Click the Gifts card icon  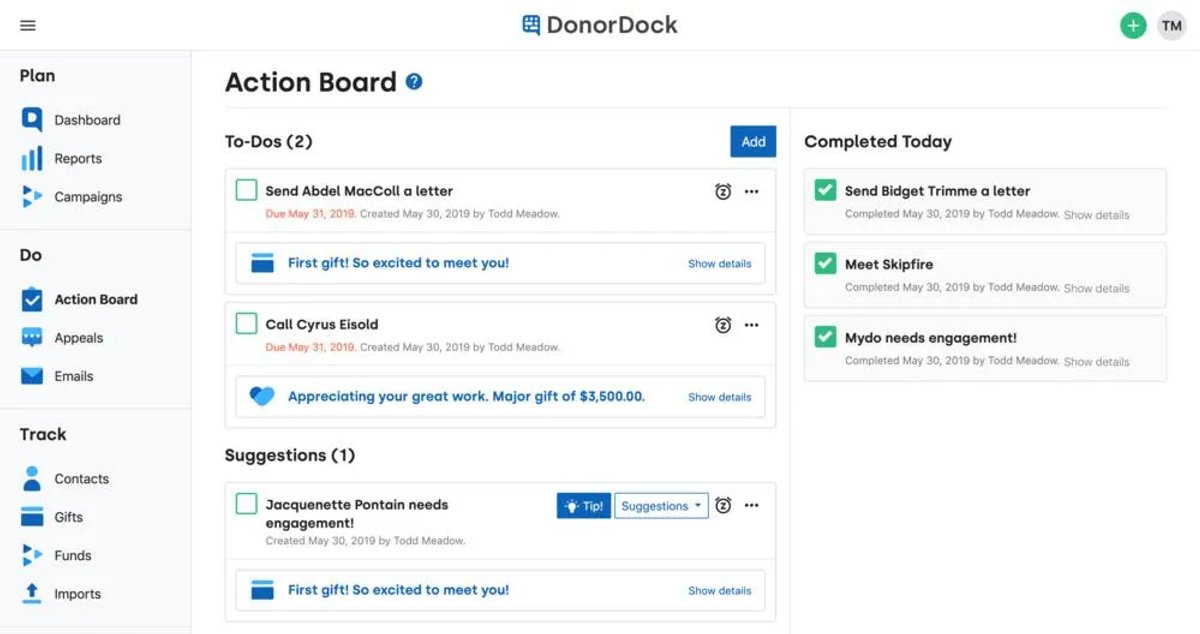click(32, 517)
